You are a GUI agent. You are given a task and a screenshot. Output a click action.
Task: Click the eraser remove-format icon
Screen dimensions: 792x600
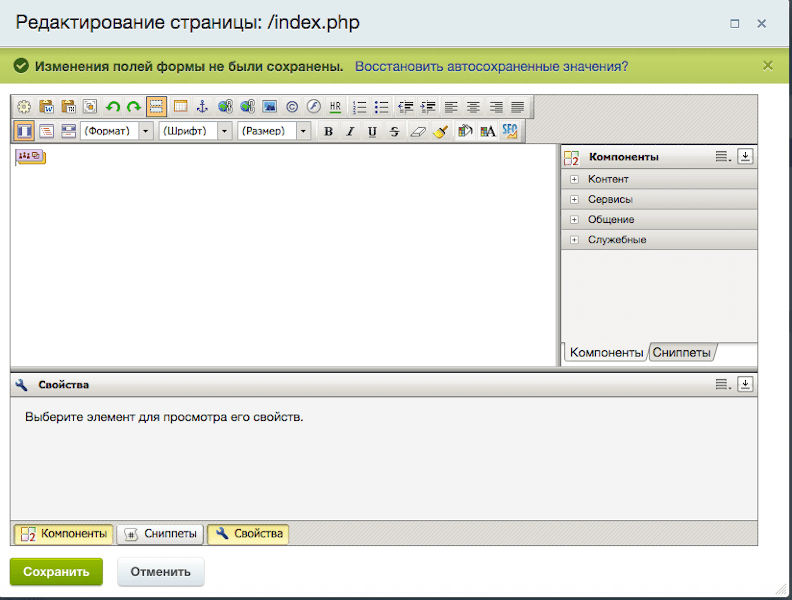418,131
